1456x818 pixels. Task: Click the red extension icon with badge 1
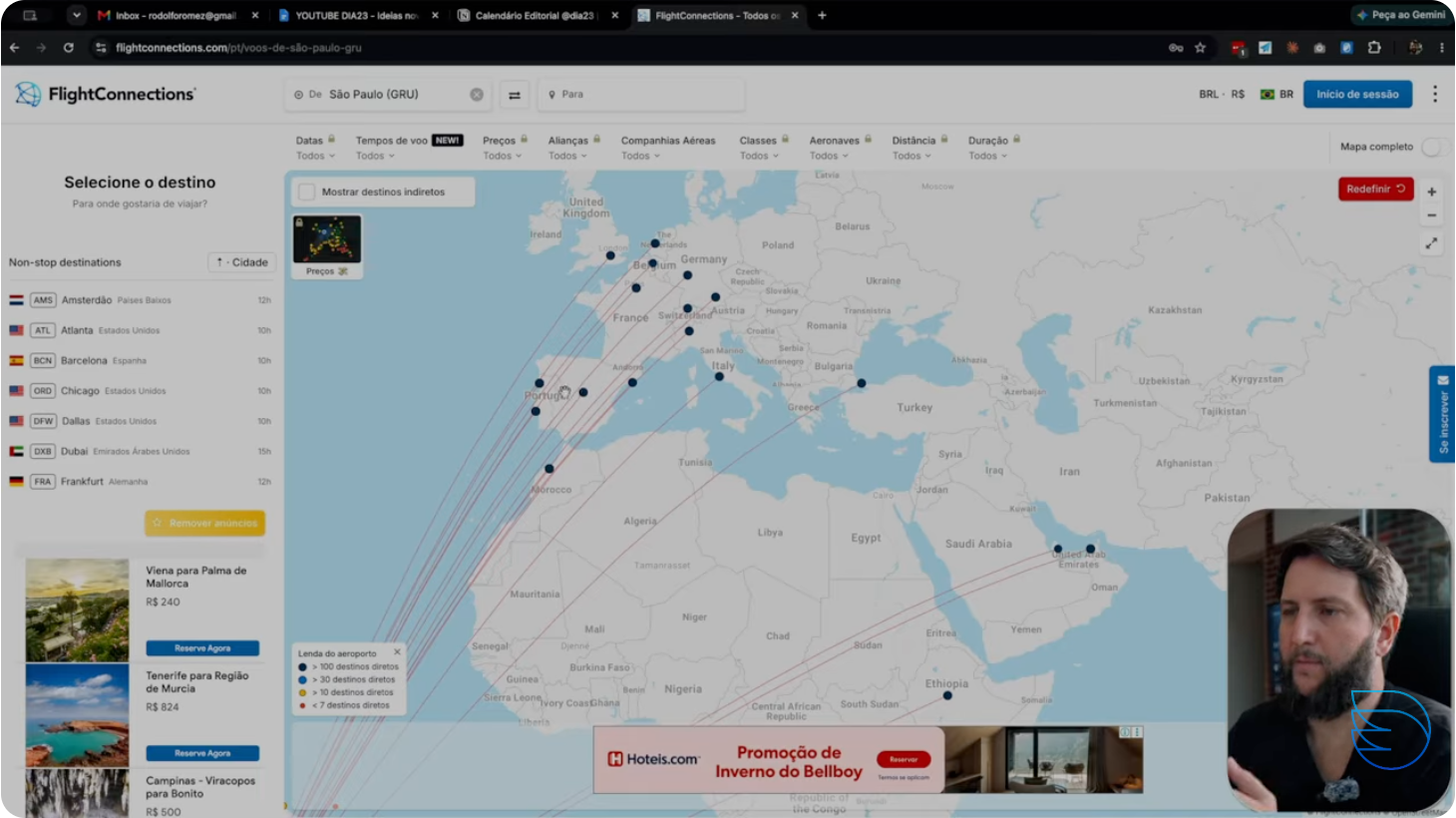[x=1238, y=47]
